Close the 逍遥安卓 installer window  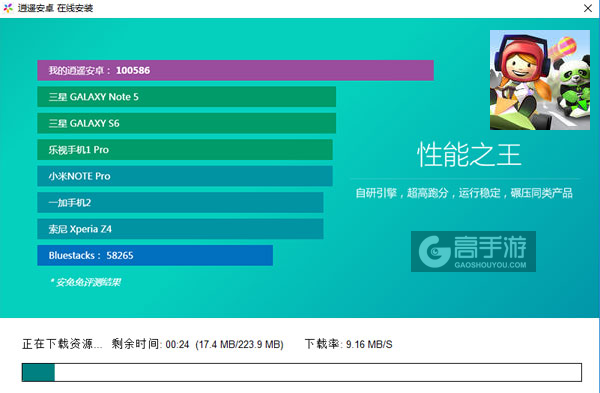588,8
